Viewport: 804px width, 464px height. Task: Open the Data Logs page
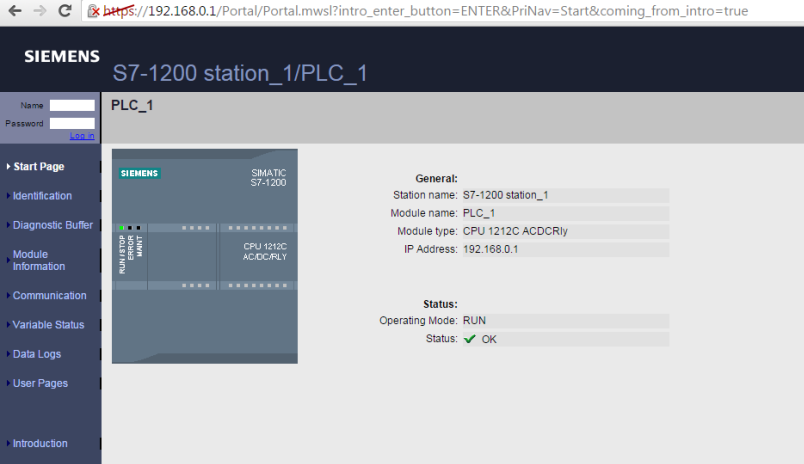37,354
